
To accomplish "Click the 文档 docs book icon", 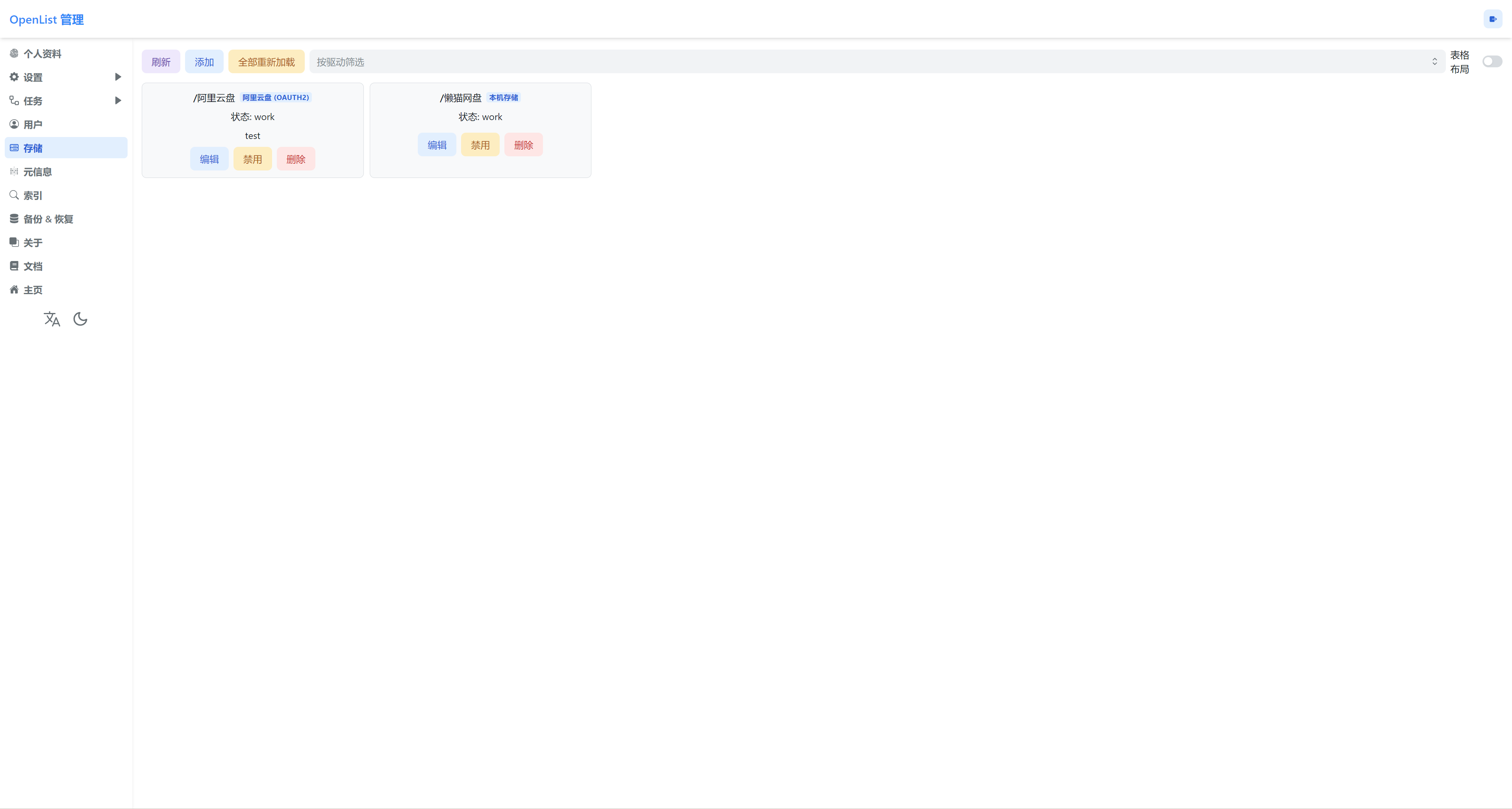I will pyautogui.click(x=14, y=266).
